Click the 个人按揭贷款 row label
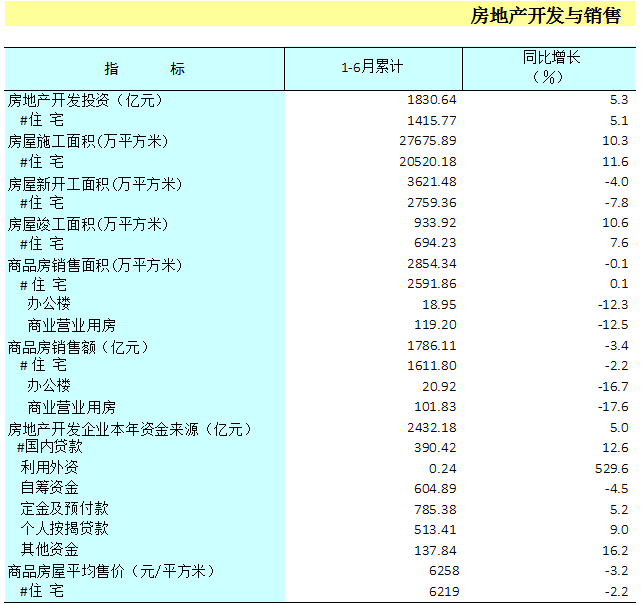 click(65, 529)
